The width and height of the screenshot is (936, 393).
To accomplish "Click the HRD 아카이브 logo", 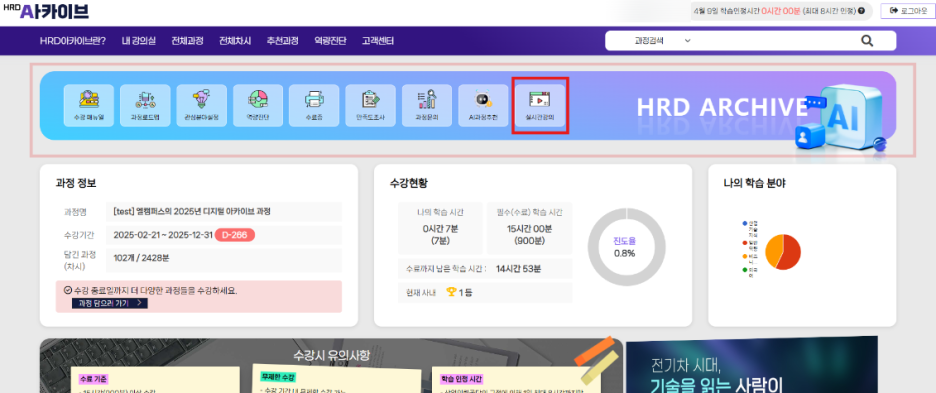I will pyautogui.click(x=45, y=11).
